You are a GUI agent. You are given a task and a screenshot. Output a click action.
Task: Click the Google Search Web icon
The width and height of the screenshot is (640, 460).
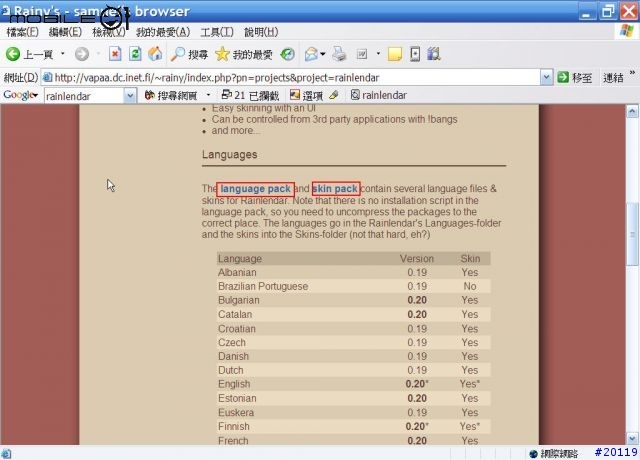(x=150, y=95)
